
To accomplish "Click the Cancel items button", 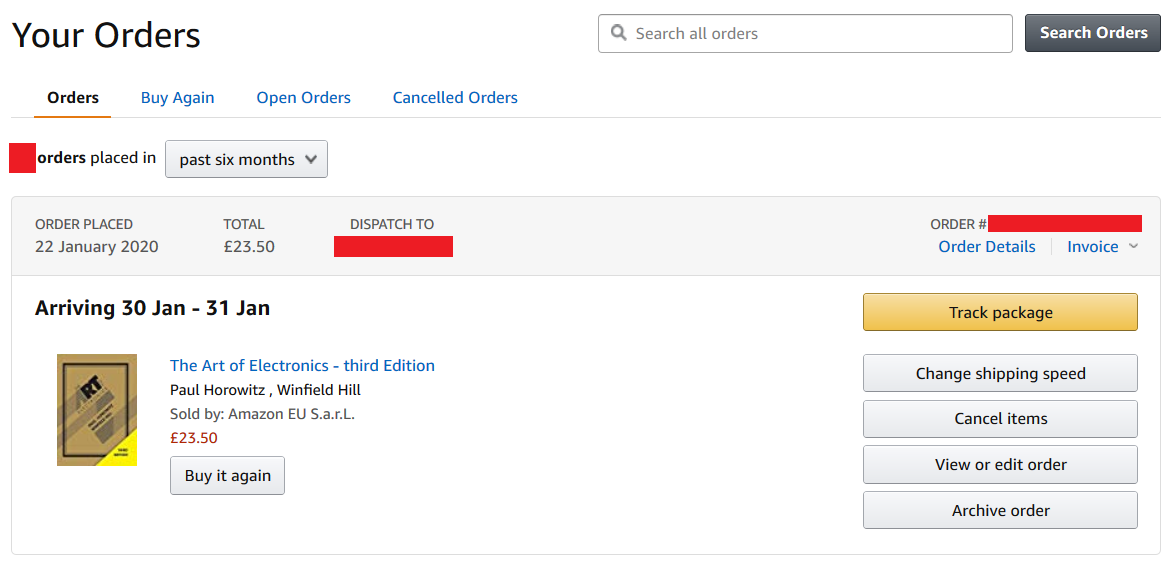I will pyautogui.click(x=1000, y=419).
